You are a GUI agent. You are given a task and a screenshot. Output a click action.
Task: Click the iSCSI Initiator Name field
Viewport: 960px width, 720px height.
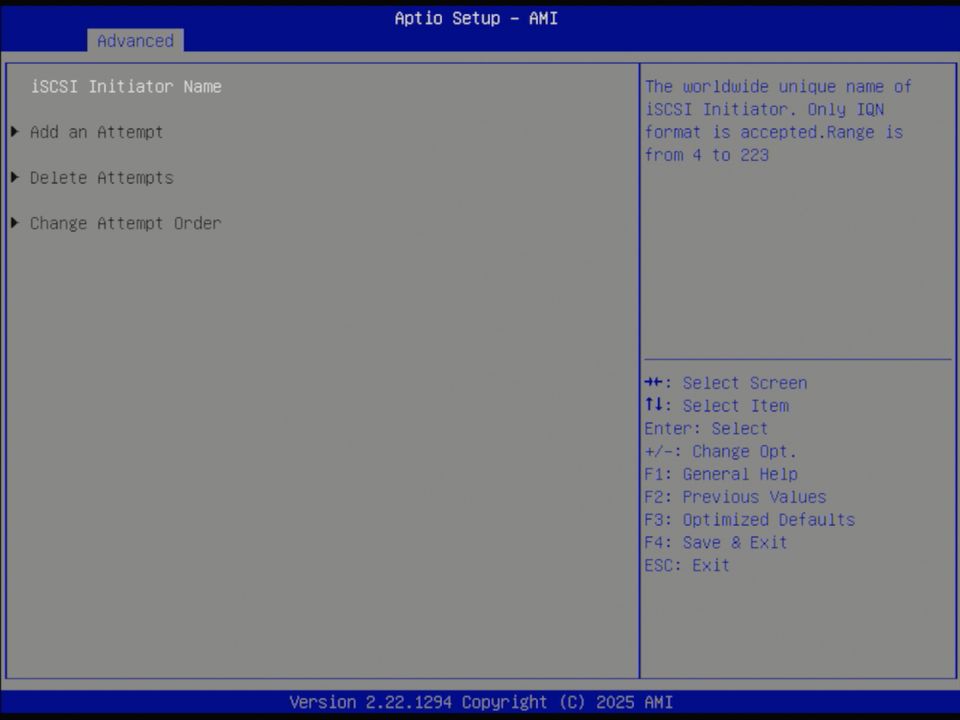(126, 86)
